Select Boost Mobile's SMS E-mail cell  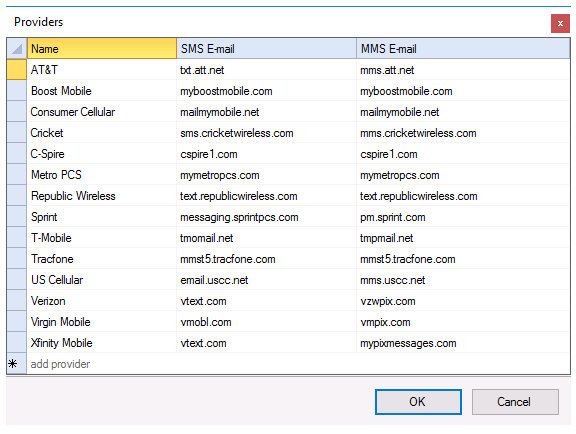coord(266,91)
